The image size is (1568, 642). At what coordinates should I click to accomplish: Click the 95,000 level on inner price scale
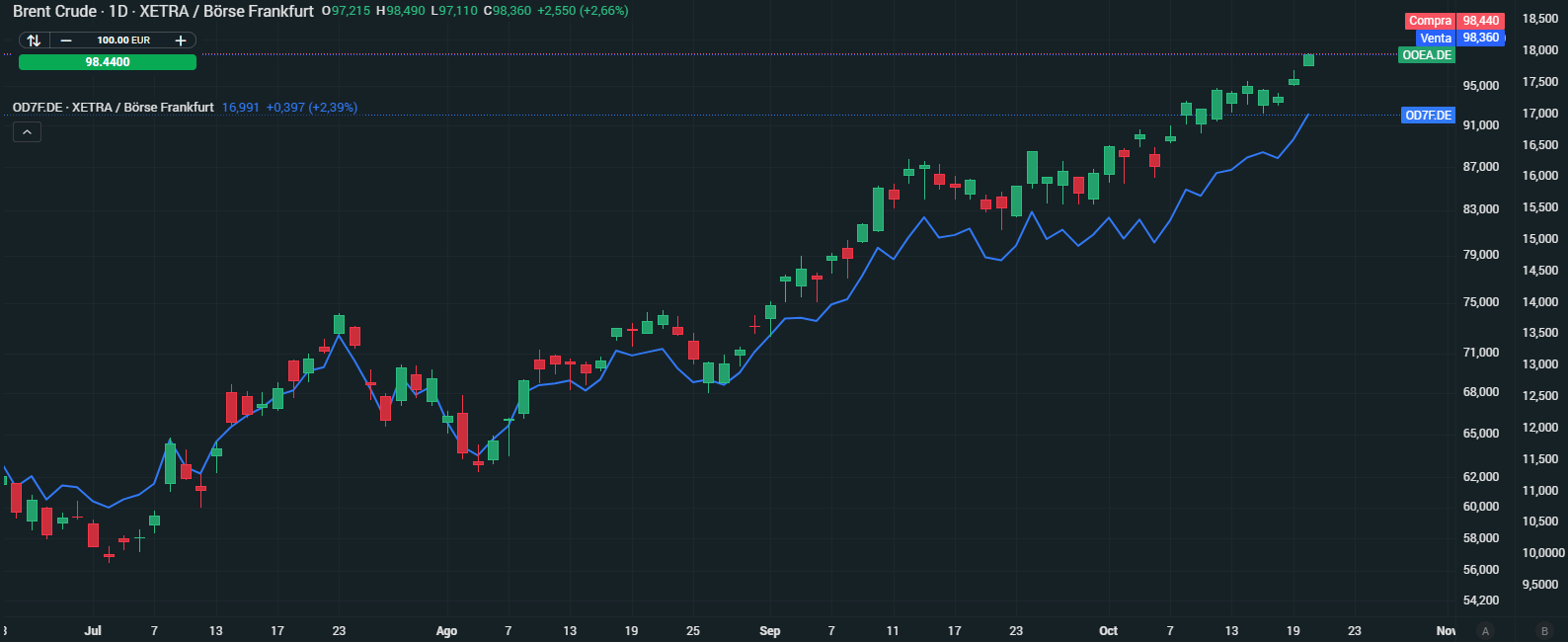click(1481, 86)
